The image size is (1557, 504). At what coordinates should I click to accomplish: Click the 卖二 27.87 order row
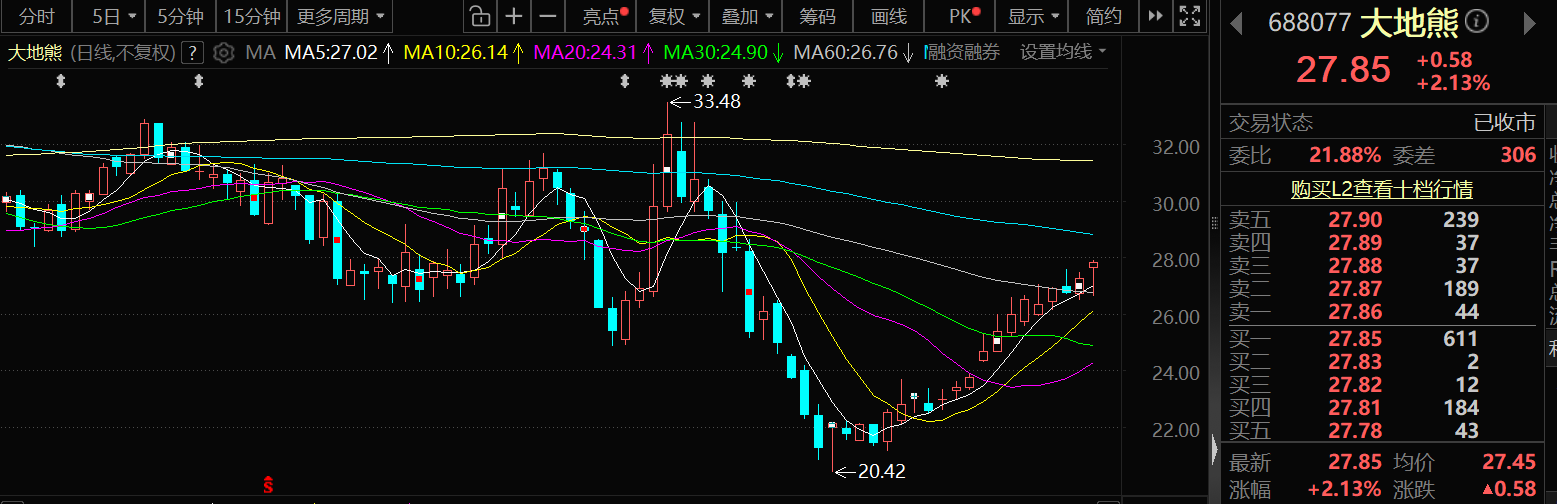pyautogui.click(x=1381, y=289)
